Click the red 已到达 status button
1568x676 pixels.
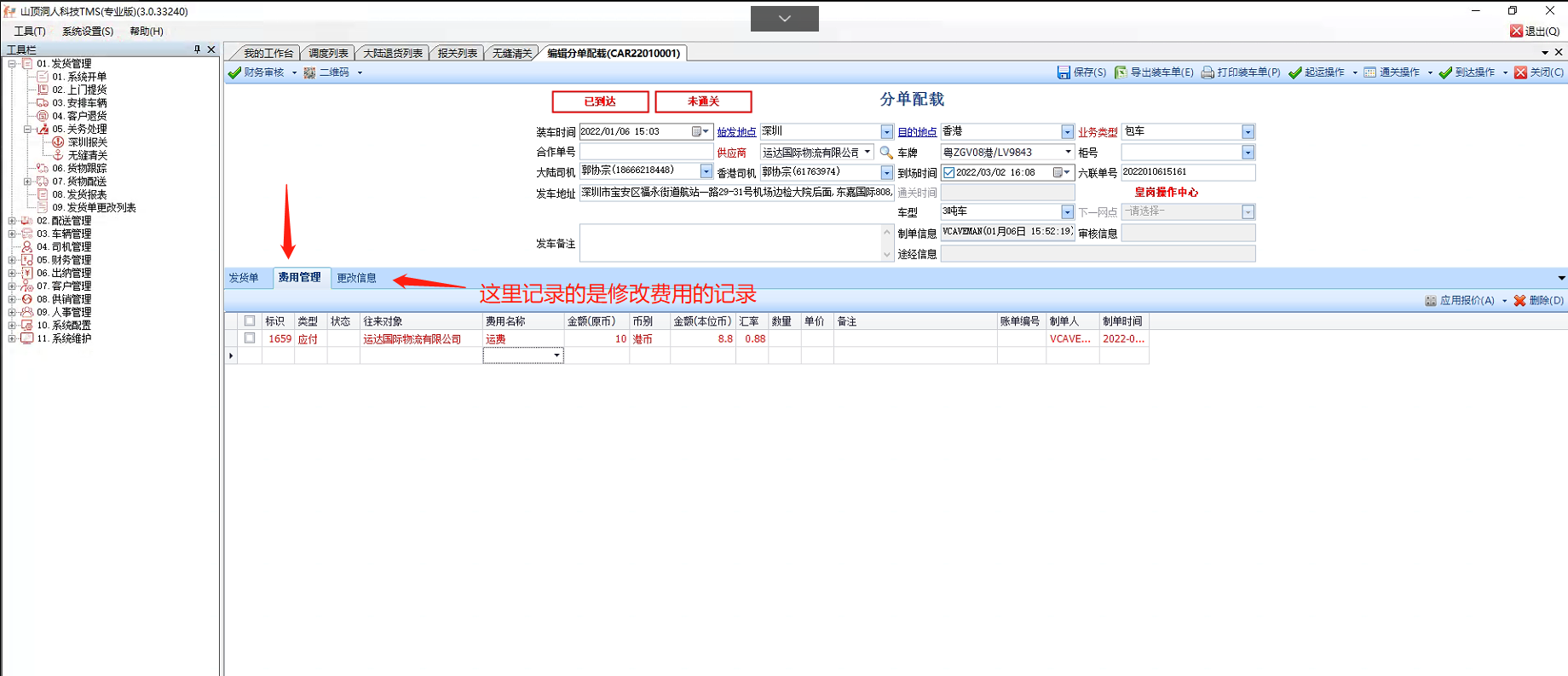coord(600,101)
